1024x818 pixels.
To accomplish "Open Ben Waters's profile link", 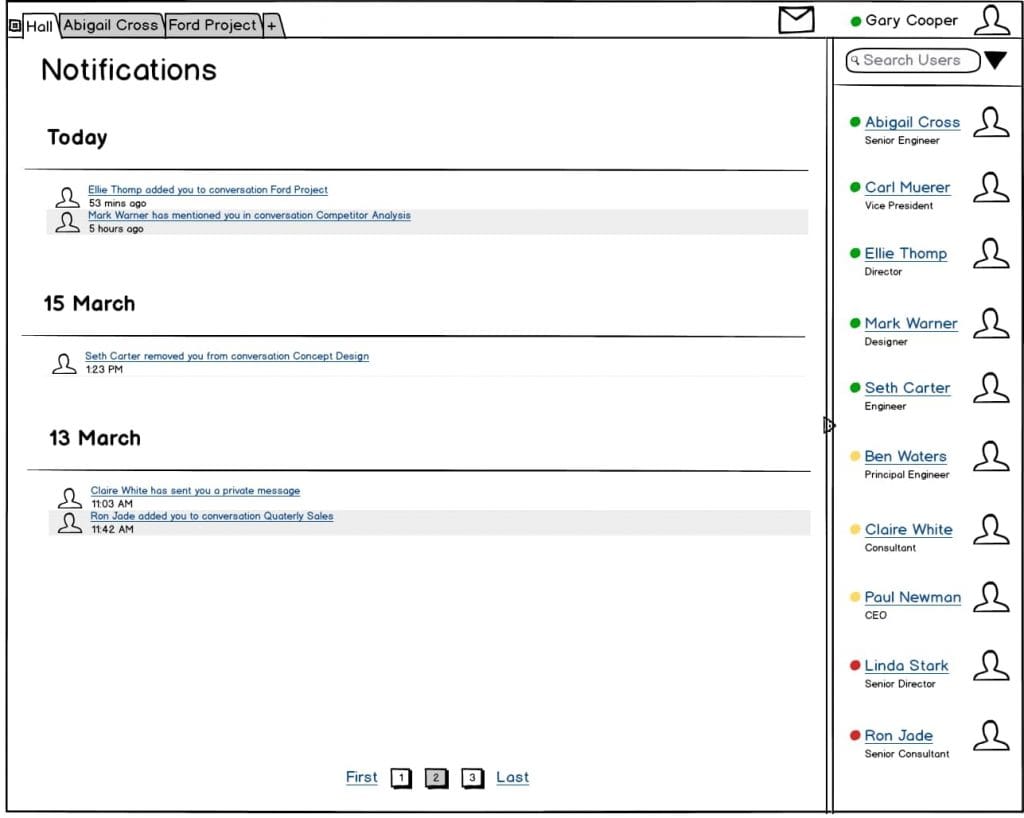I will pyautogui.click(x=905, y=456).
